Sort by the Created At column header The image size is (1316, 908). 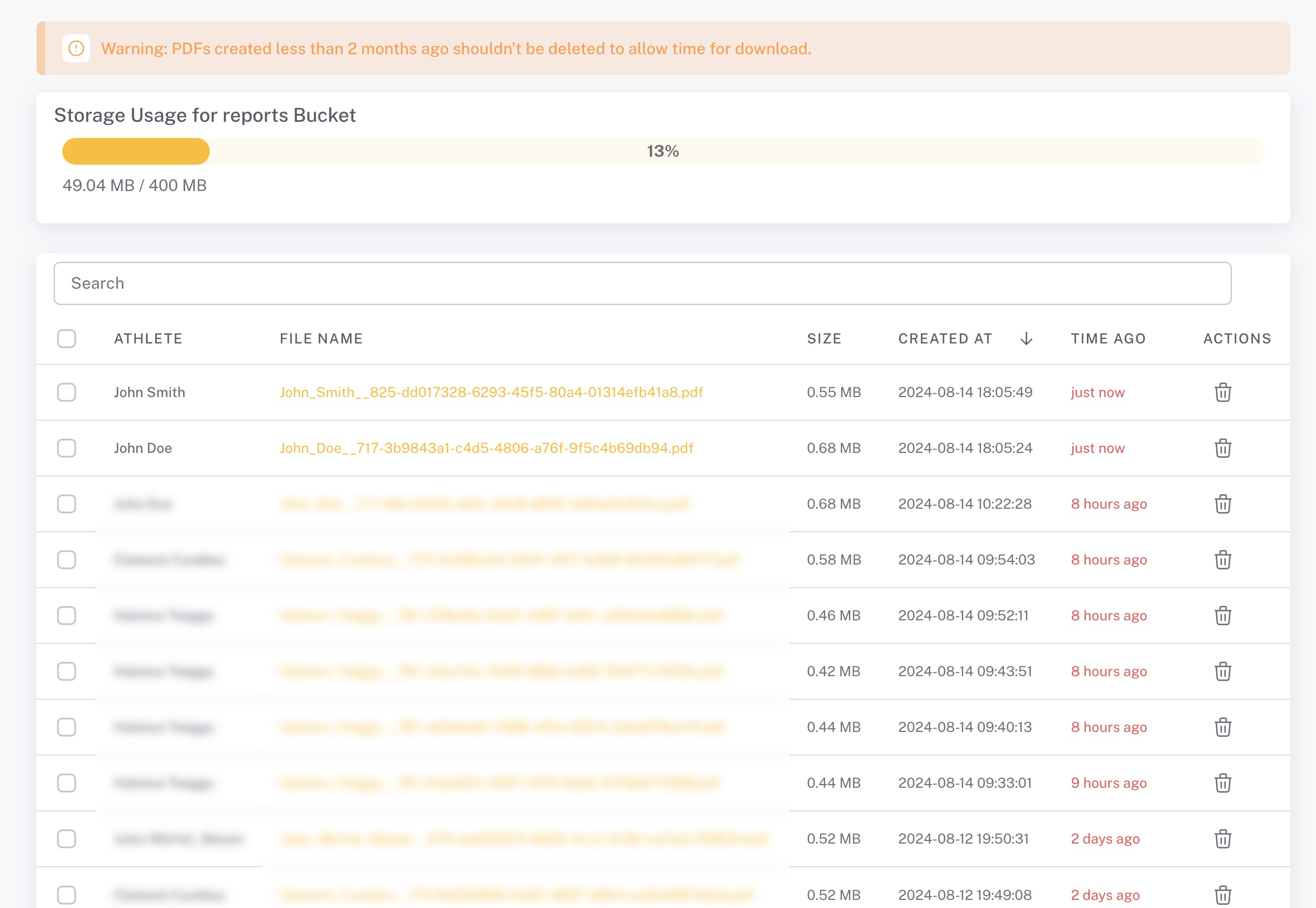point(945,339)
